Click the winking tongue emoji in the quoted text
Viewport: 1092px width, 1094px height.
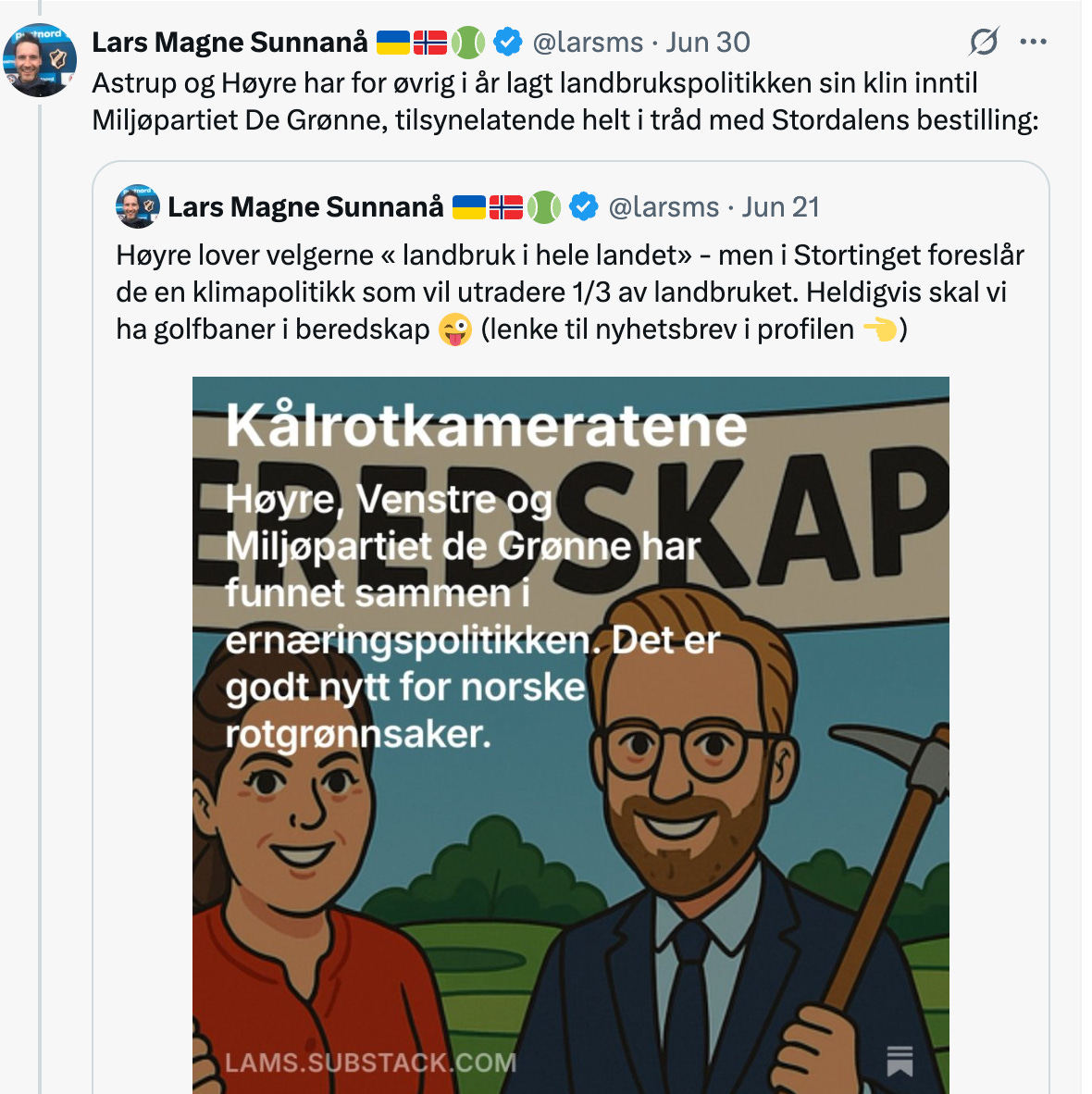(455, 329)
